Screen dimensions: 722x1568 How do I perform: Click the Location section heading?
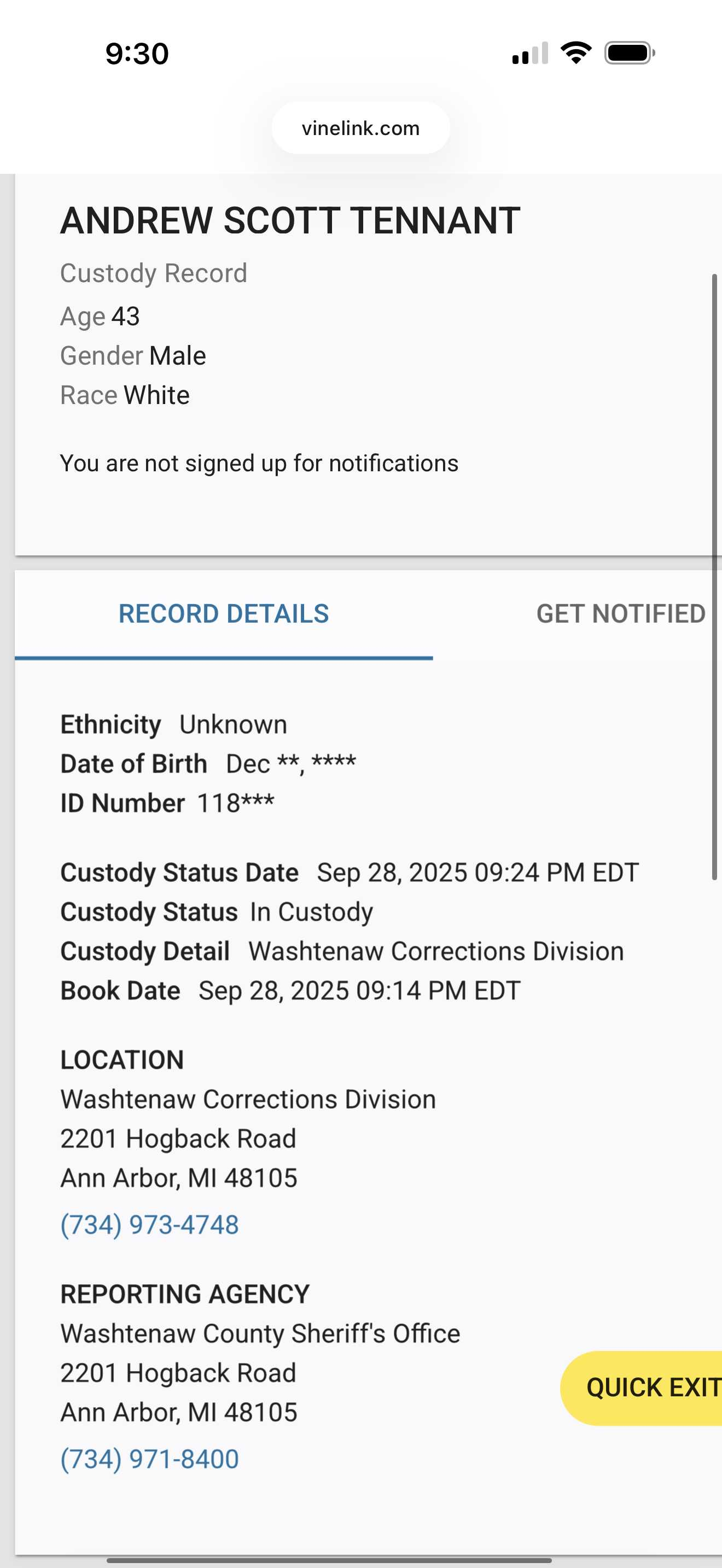click(122, 1060)
